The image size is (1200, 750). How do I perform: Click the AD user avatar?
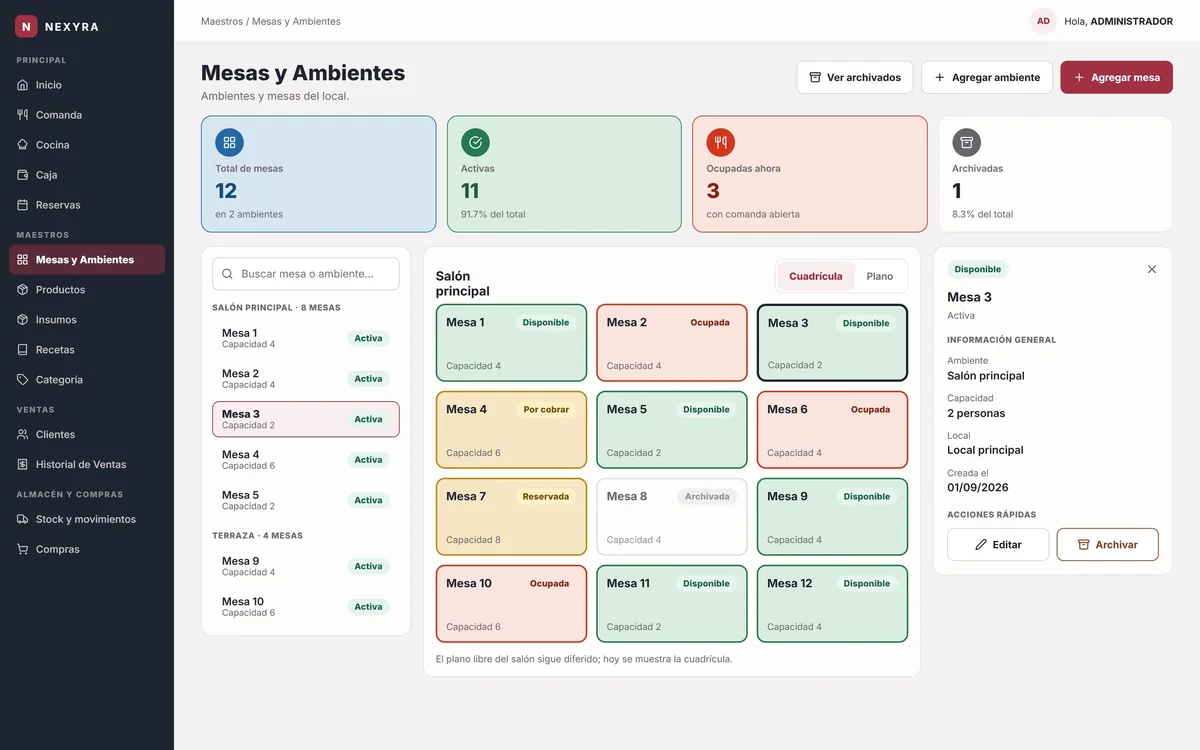tap(1043, 21)
